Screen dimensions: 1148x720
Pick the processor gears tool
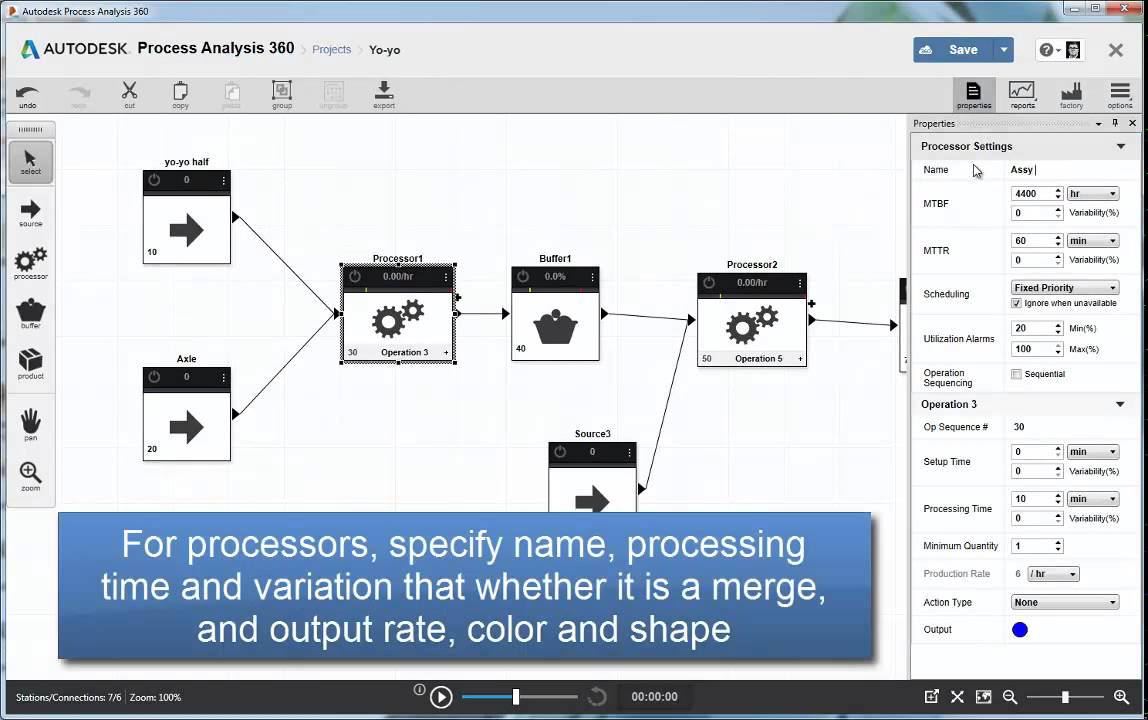pyautogui.click(x=31, y=264)
